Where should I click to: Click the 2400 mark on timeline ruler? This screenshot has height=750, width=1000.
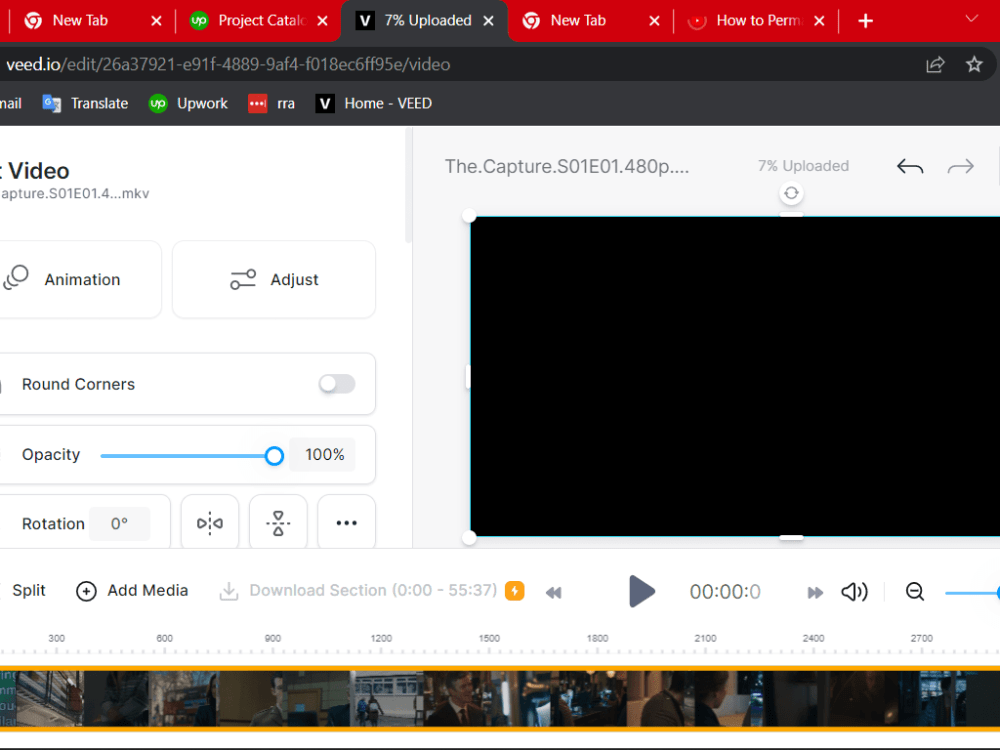point(813,639)
